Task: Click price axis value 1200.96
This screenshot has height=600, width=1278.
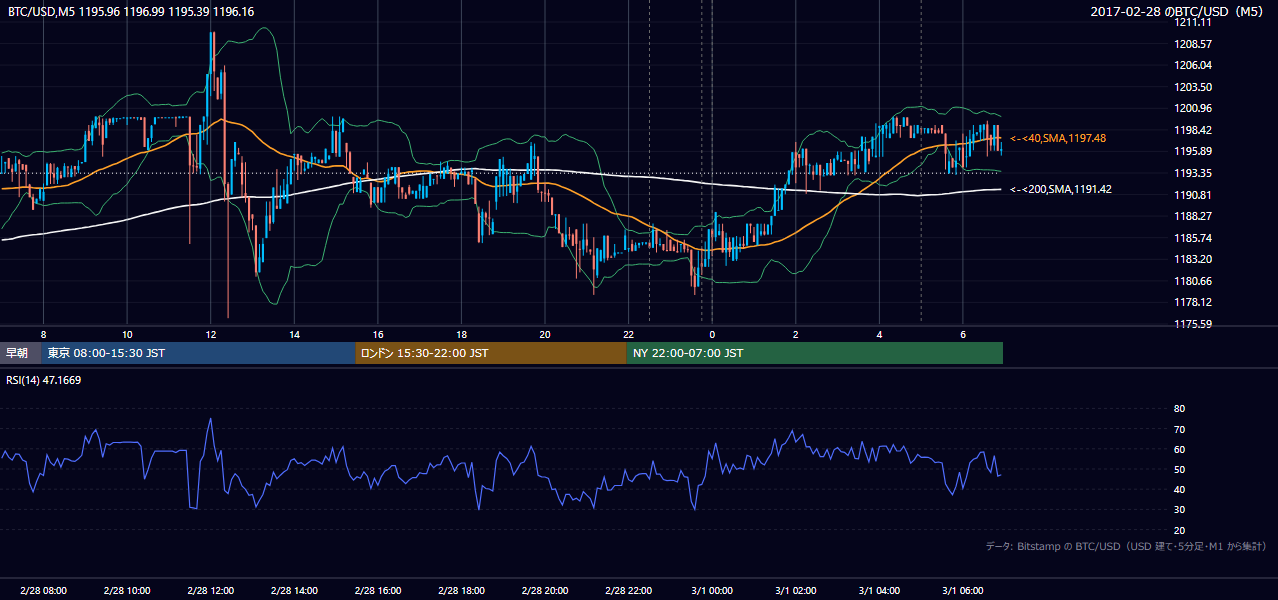Action: click(1193, 108)
